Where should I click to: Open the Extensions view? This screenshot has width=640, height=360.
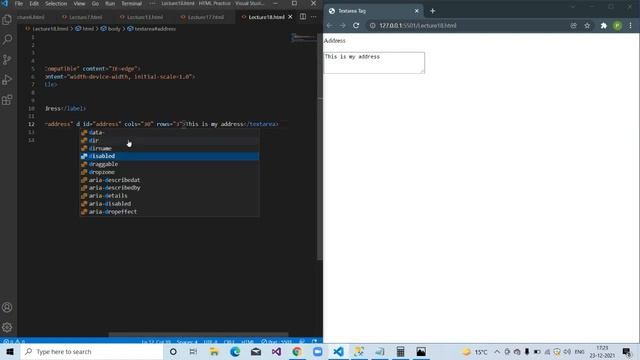(x=7, y=100)
